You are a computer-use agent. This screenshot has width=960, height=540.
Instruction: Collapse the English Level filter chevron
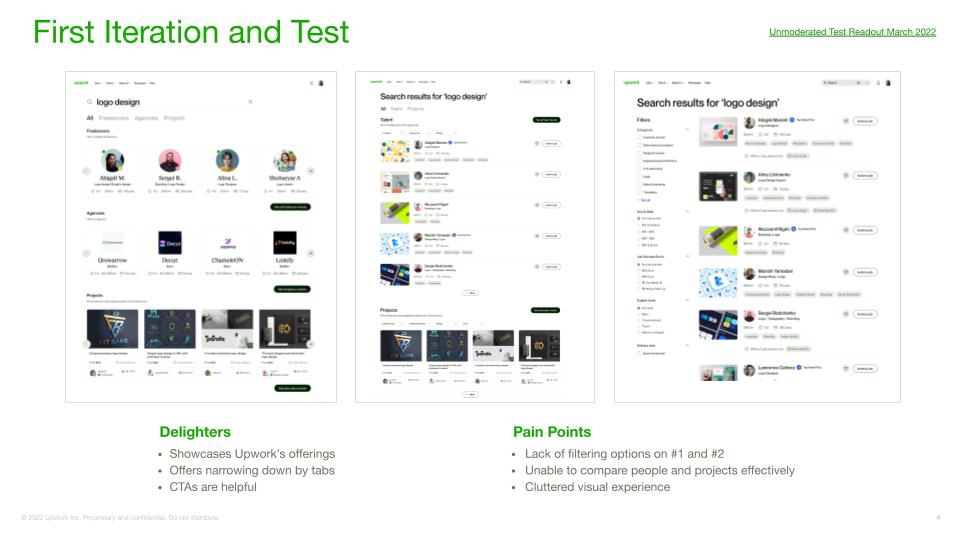point(687,300)
